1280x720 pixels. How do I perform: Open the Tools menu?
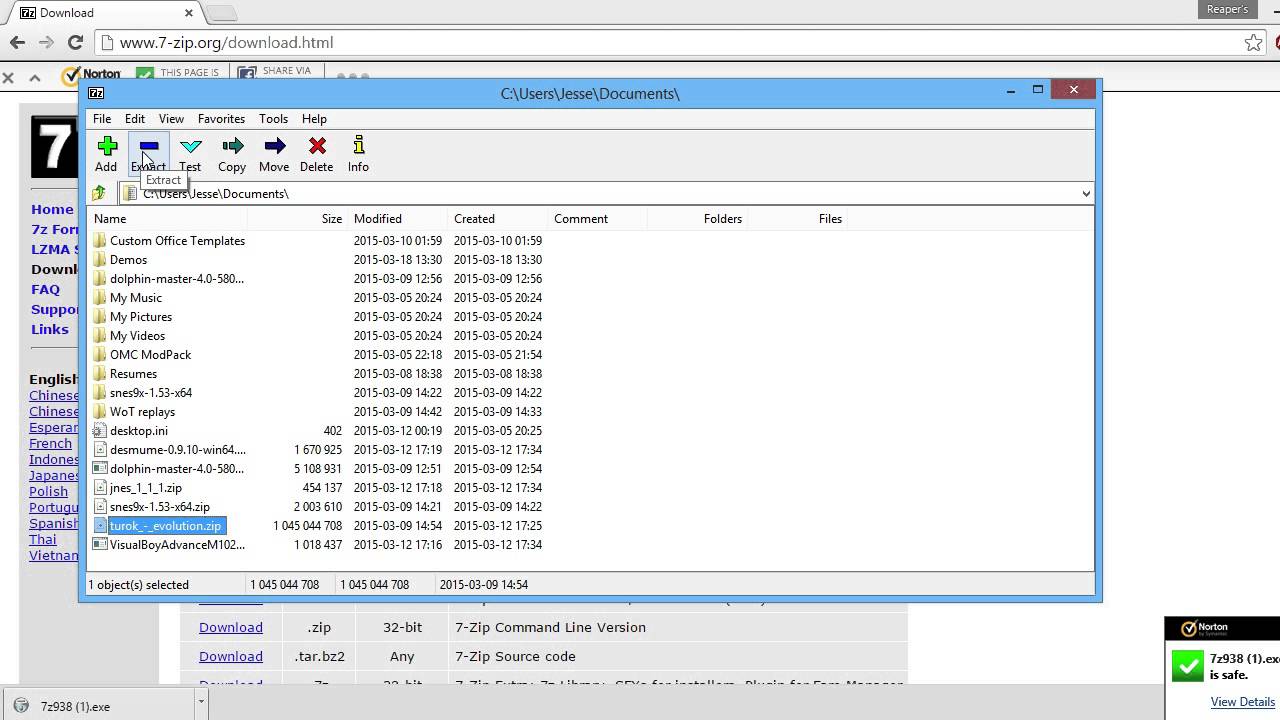(273, 118)
